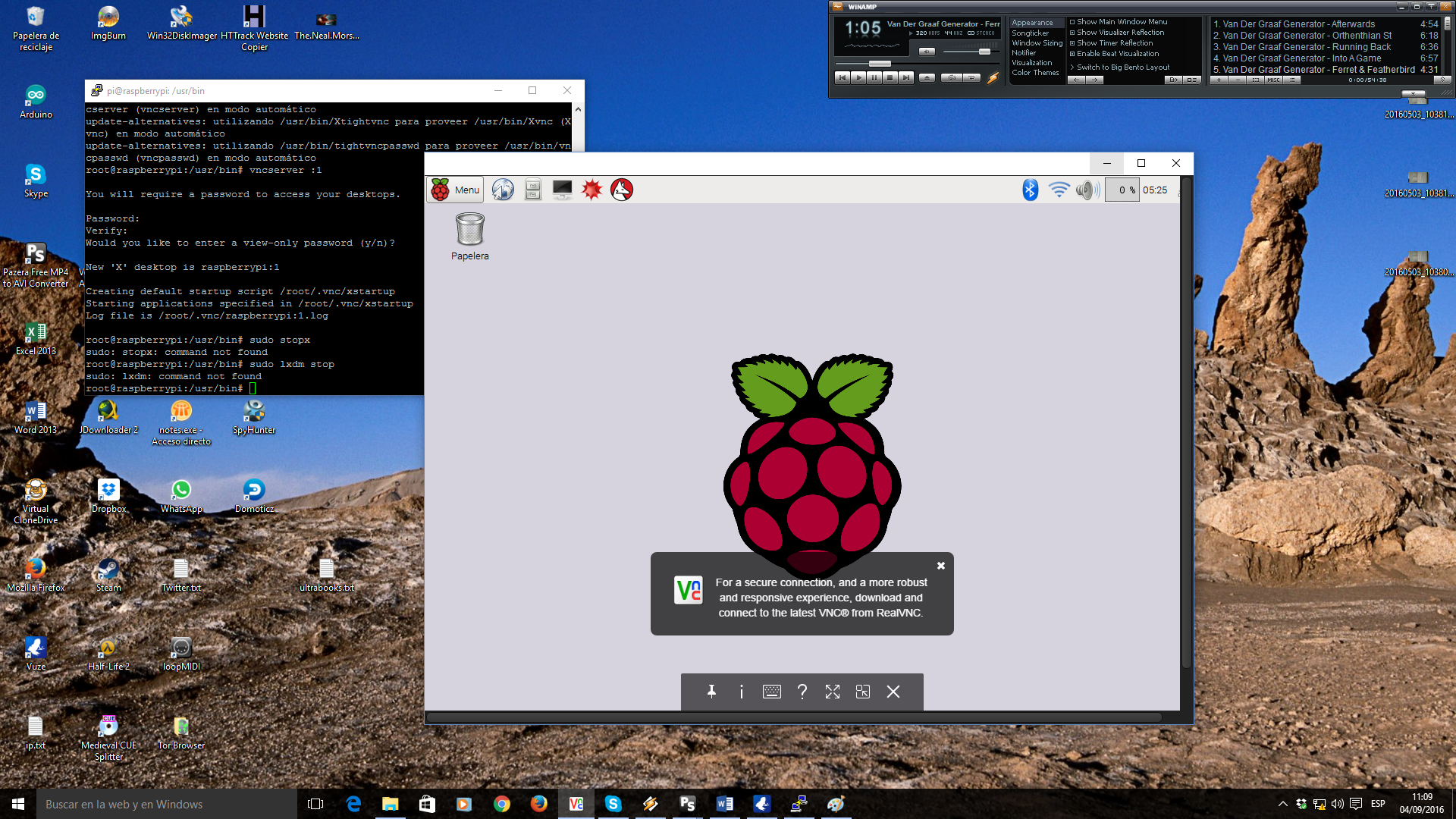The image size is (1456, 819).
Task: Open VNC connection information icon
Action: pyautogui.click(x=742, y=692)
